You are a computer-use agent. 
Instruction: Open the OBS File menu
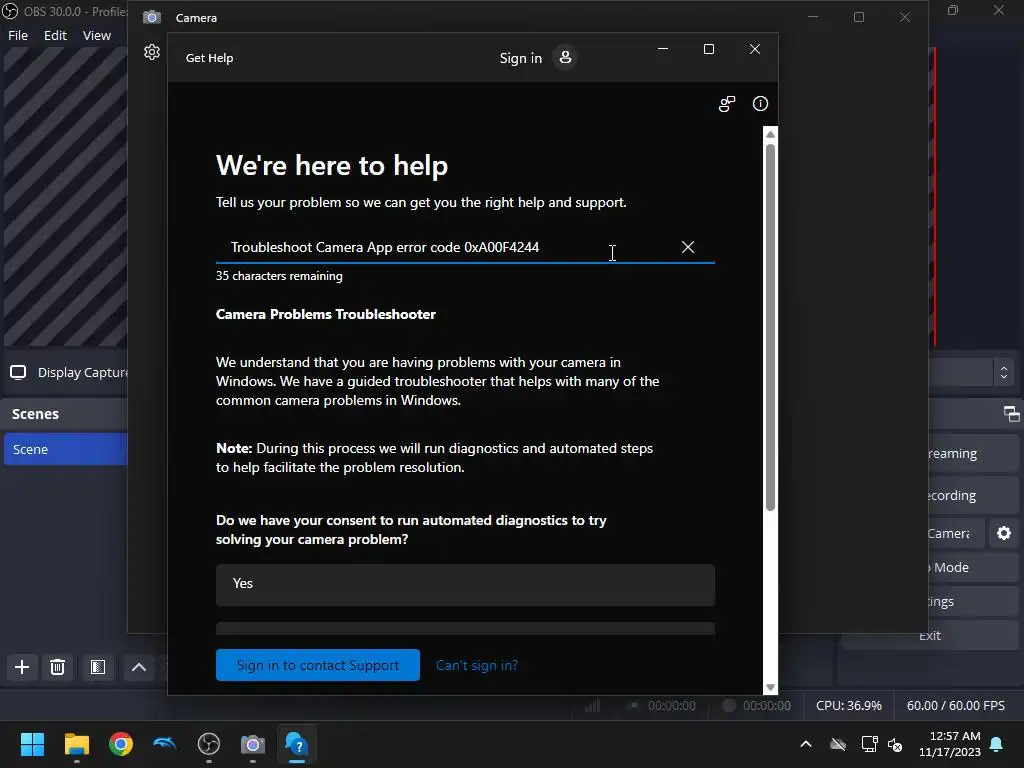click(x=18, y=35)
